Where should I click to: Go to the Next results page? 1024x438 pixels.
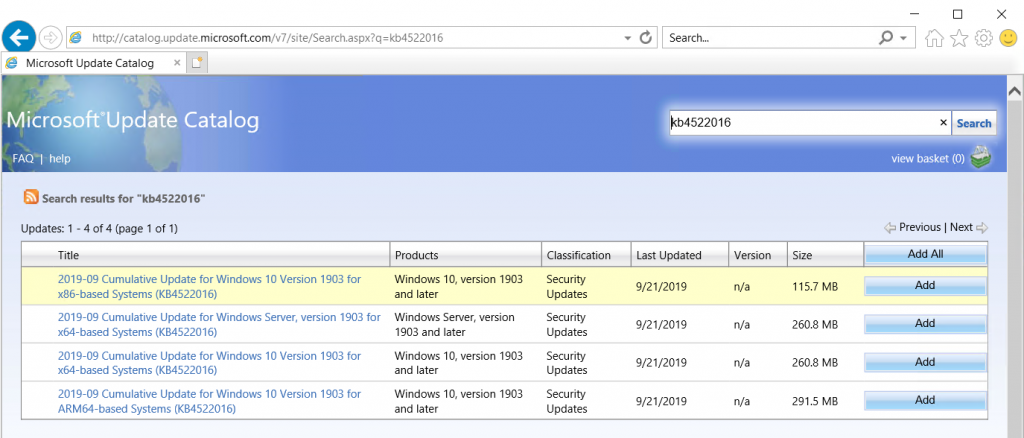[961, 227]
